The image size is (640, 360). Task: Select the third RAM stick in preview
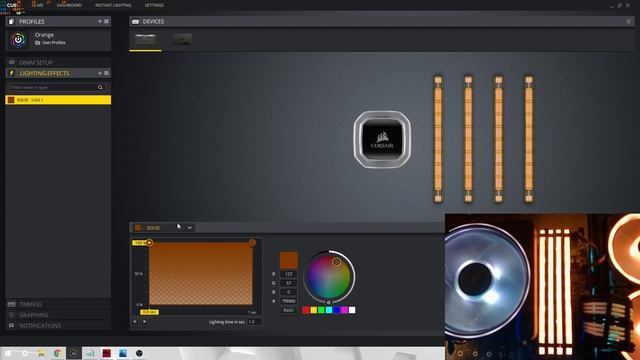(498, 139)
